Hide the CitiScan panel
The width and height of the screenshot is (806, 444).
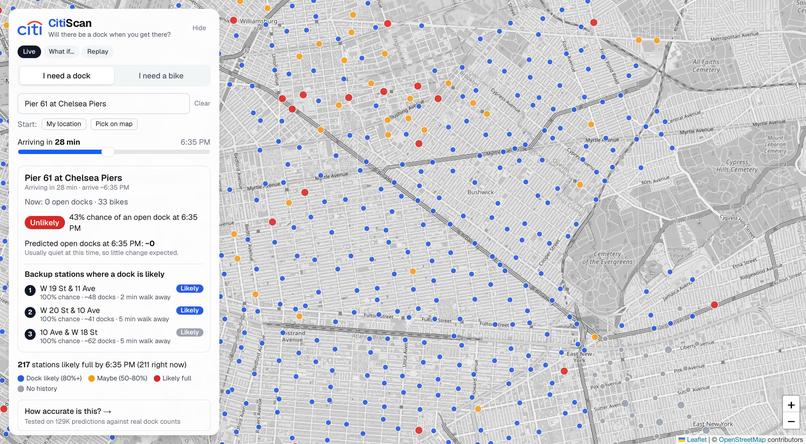coord(199,28)
